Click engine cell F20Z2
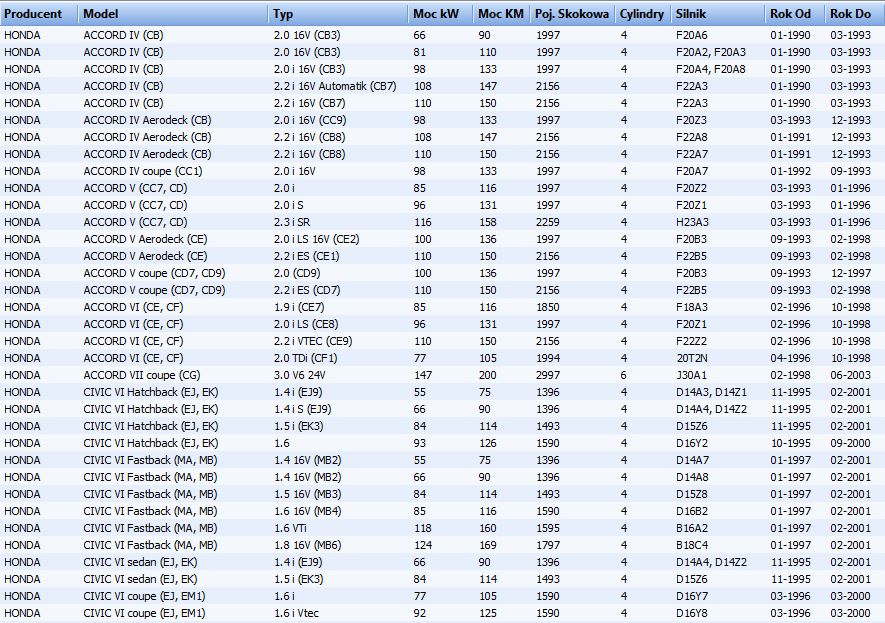The width and height of the screenshot is (885, 623). (691, 188)
